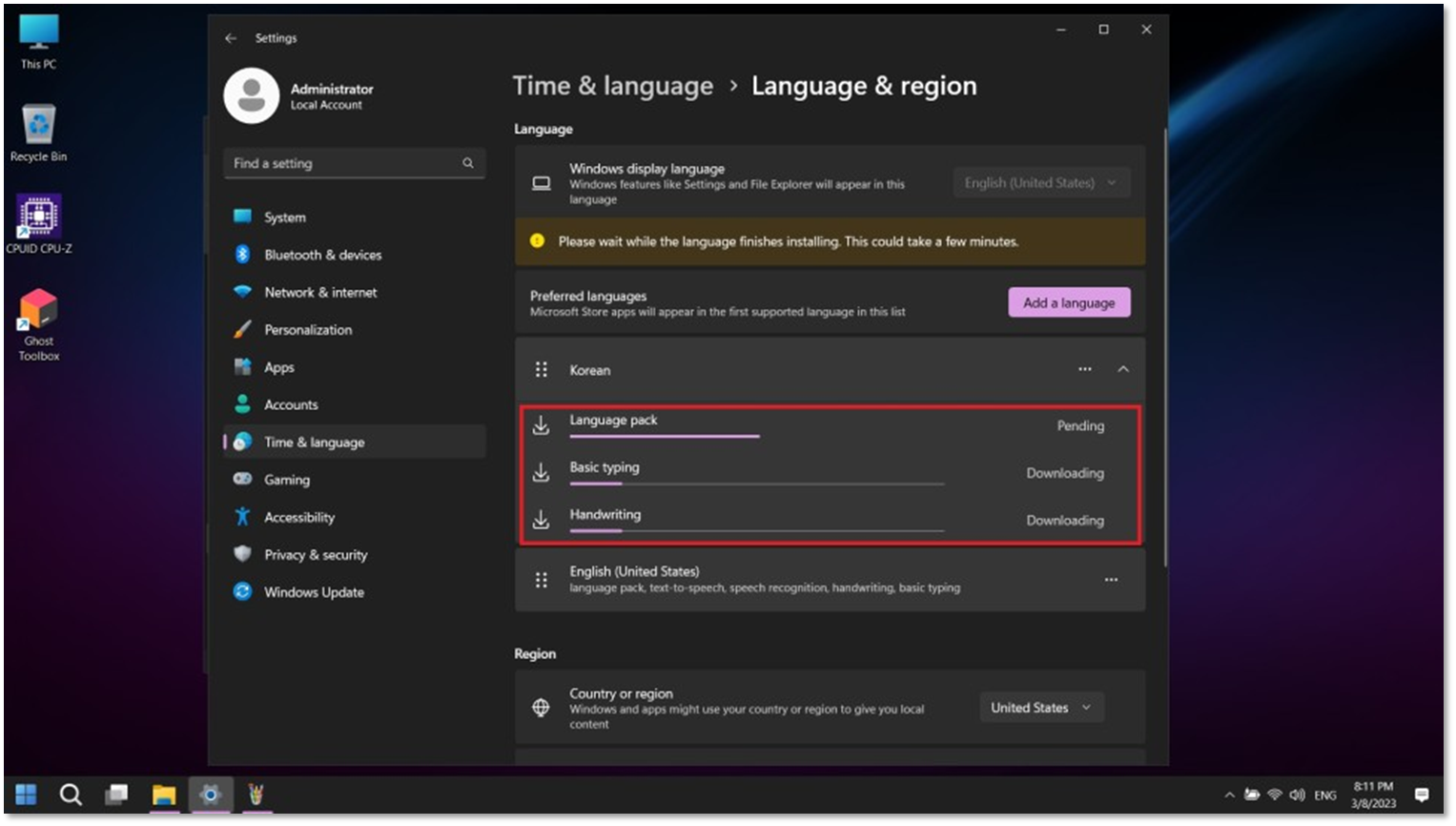Click the Language pack progress bar
This screenshot has height=826, width=1456.
[665, 436]
